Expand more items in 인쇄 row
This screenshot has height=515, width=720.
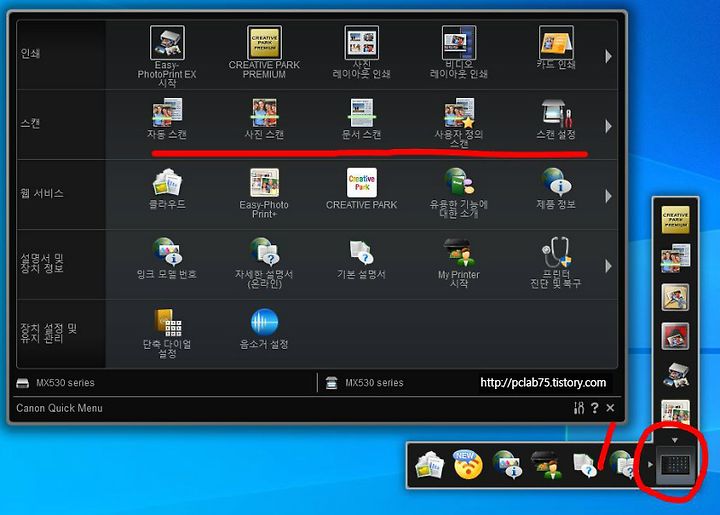click(608, 56)
